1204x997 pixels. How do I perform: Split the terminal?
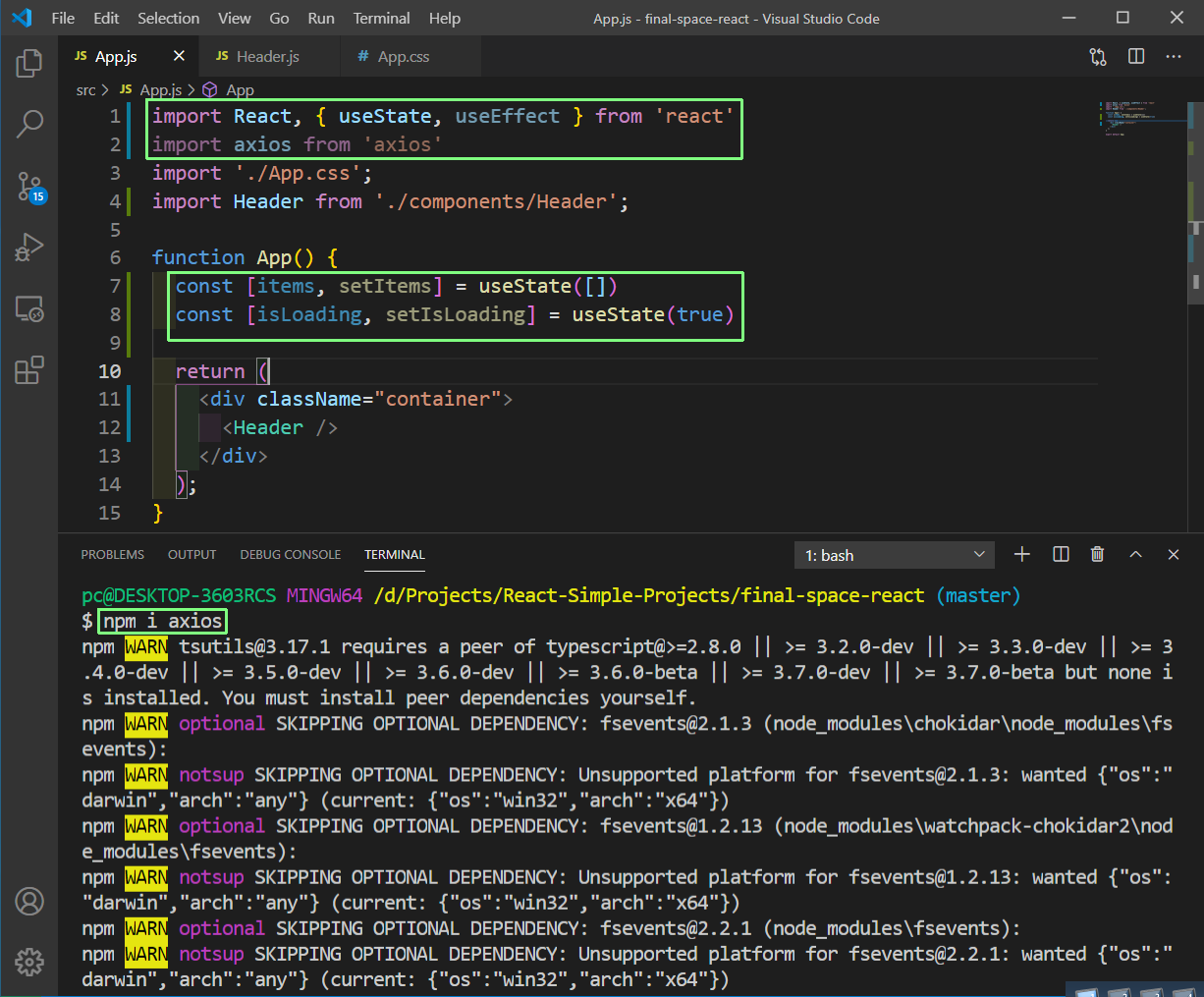pyautogui.click(x=1061, y=554)
